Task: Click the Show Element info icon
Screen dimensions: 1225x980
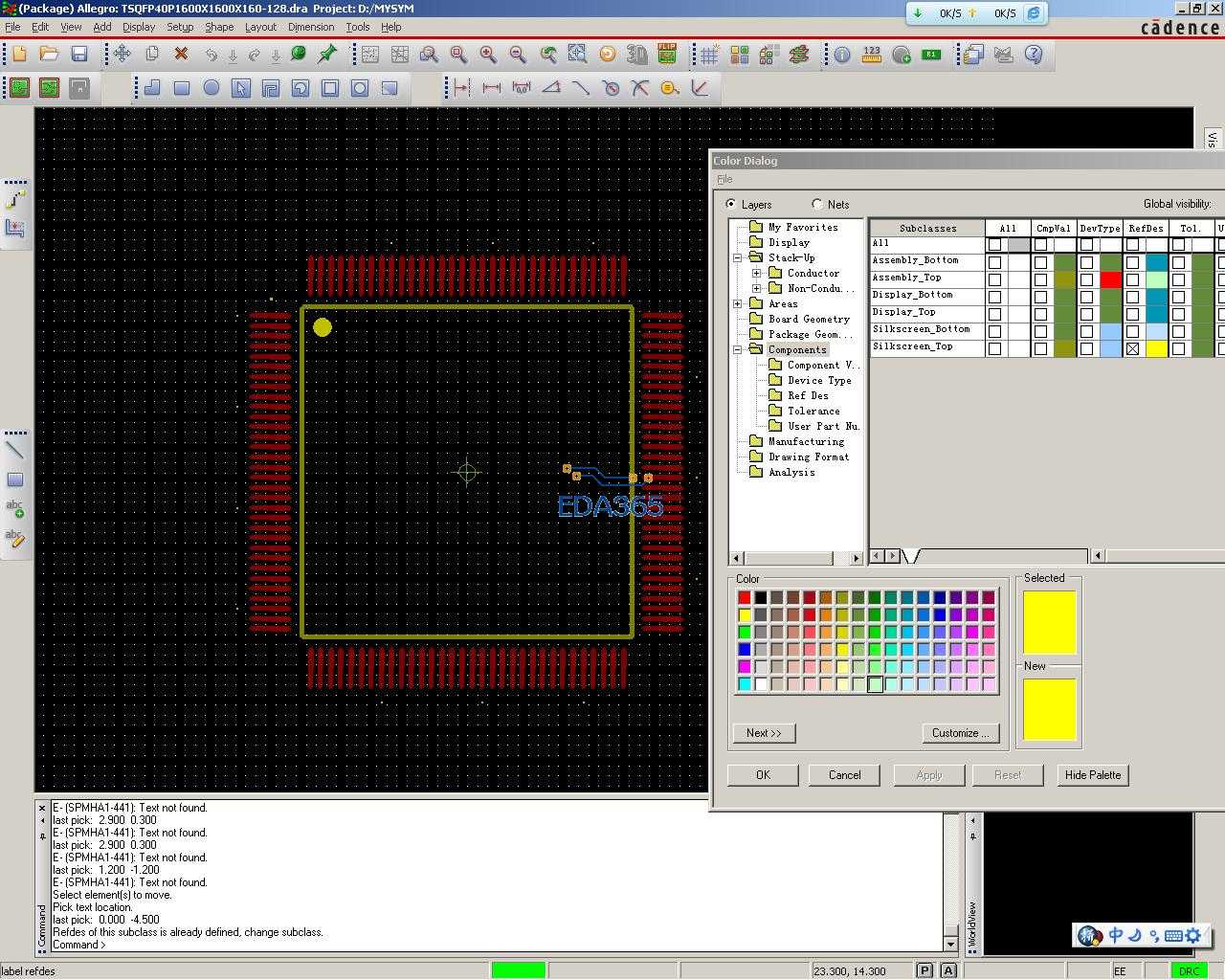Action: [x=842, y=55]
